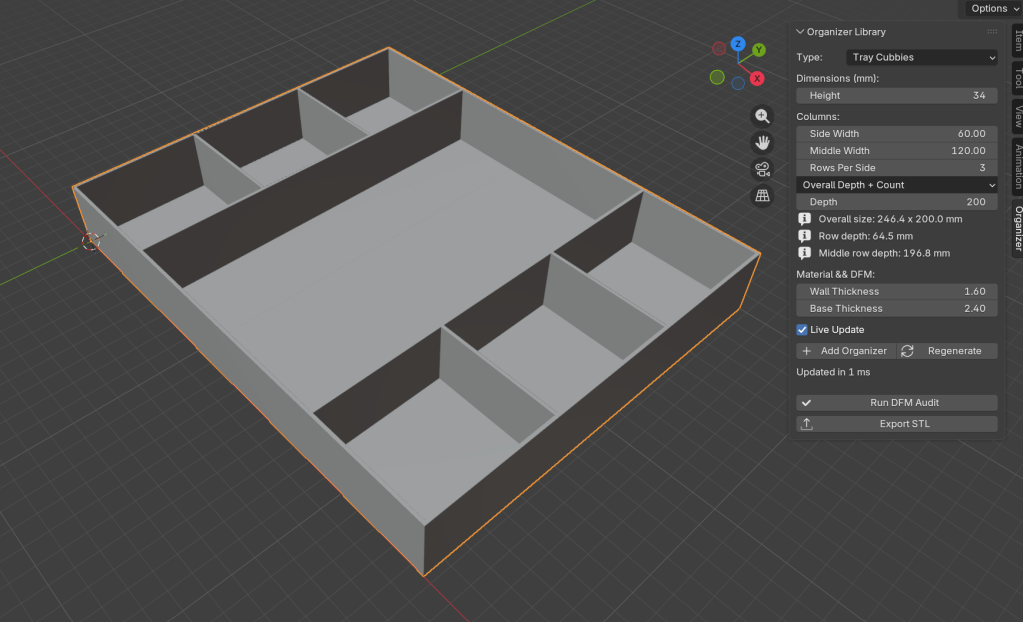Viewport: 1023px width, 622px height.
Task: Switch to the Tool sidebar tab
Action: pos(1017,78)
